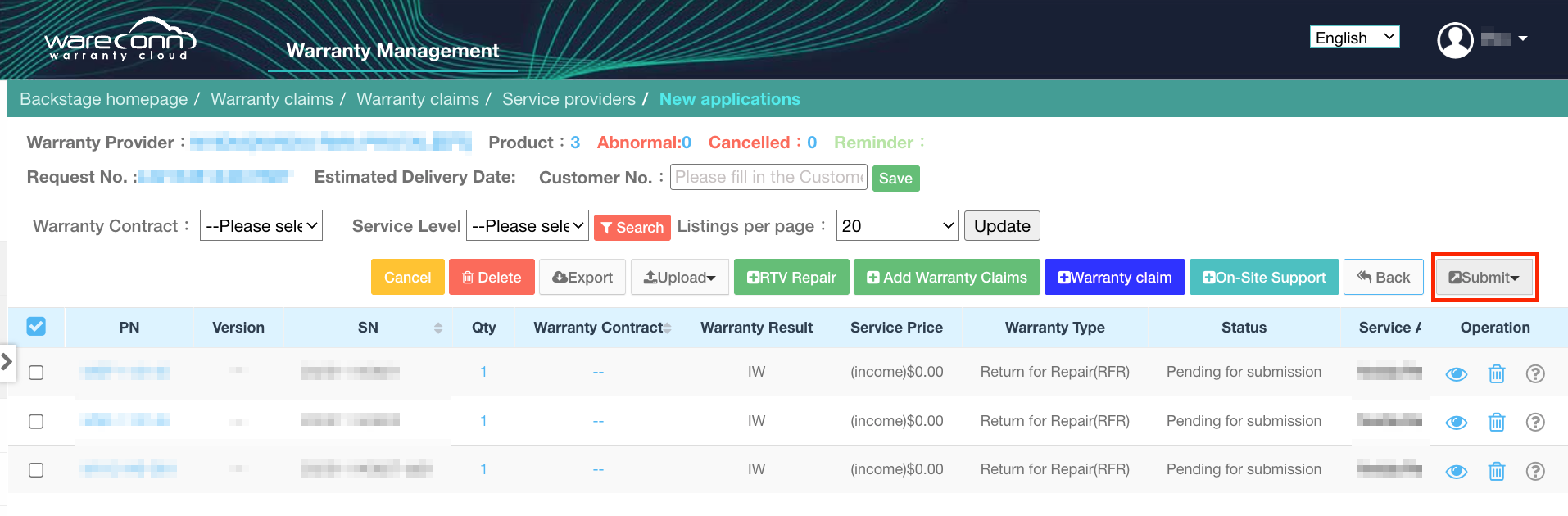Open the Submit button menu
The height and width of the screenshot is (516, 1568).
click(1484, 278)
